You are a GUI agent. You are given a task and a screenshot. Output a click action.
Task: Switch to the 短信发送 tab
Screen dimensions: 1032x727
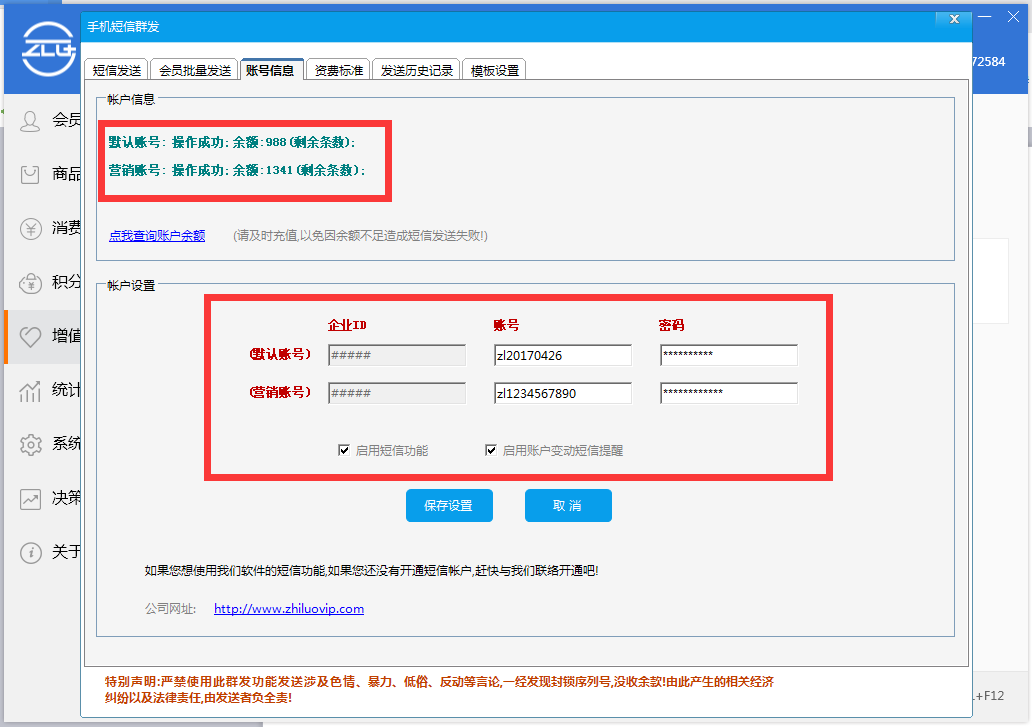click(119, 69)
